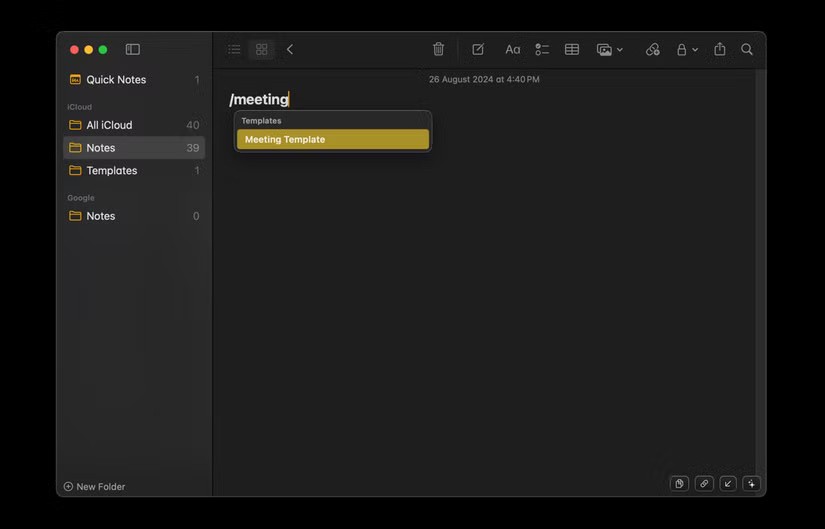825x529 pixels.
Task: Create a new note with compose icon
Action: point(478,49)
